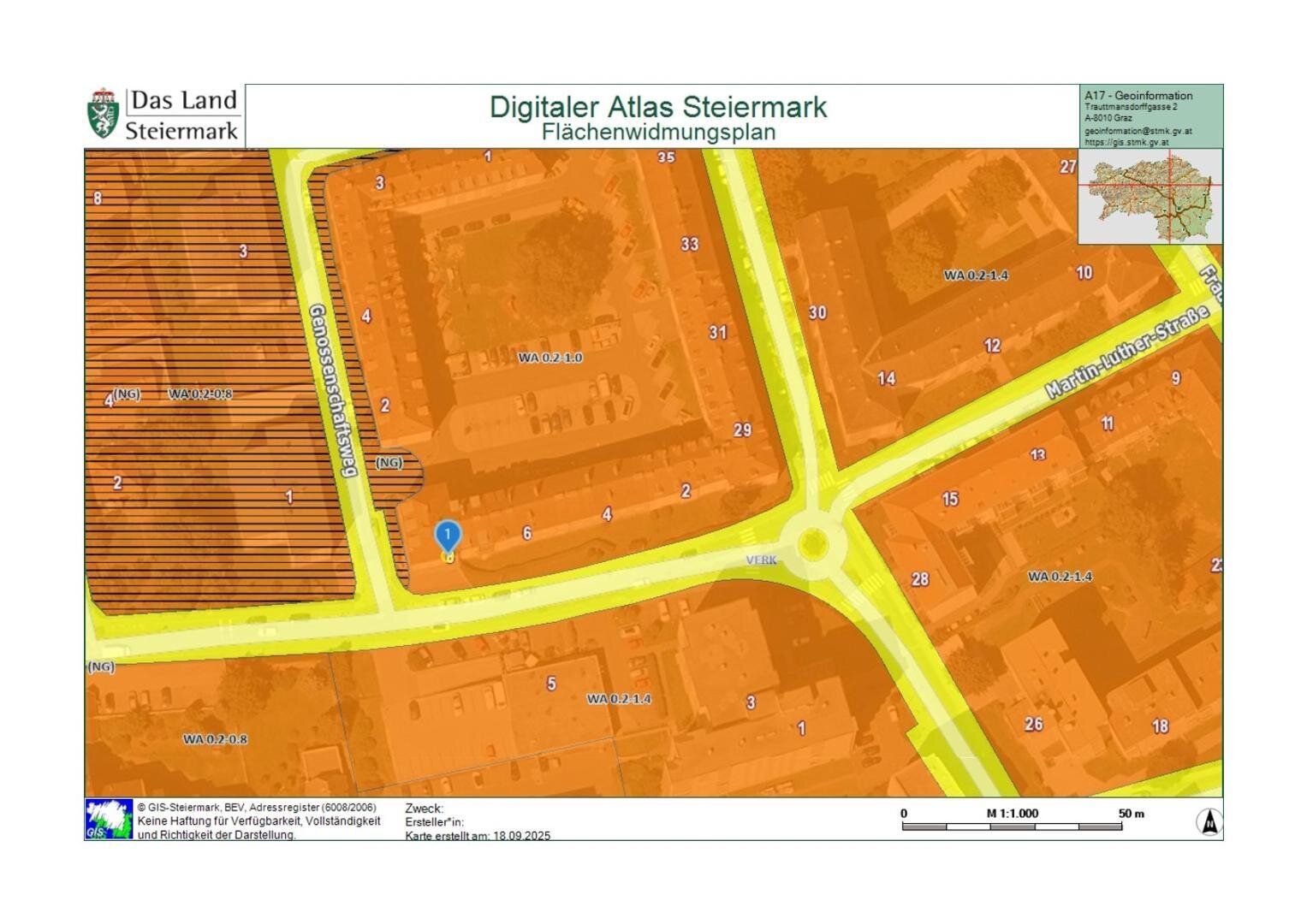The image size is (1307, 924).
Task: Click the Karte erstellt am date text
Action: click(478, 836)
